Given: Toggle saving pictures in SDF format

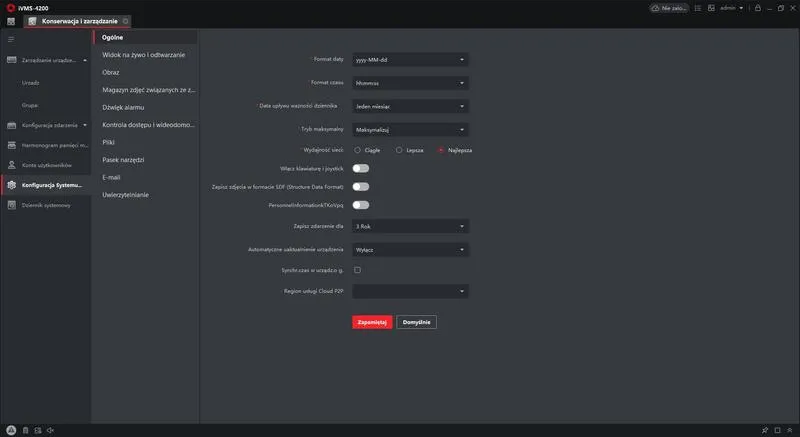Looking at the screenshot, I should [x=360, y=186].
